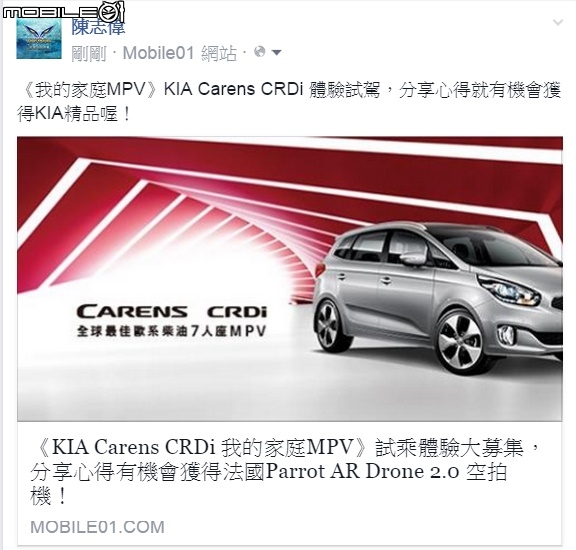576x550 pixels.
Task: Click the MOBILE01.COM domain label
Action: (x=97, y=527)
